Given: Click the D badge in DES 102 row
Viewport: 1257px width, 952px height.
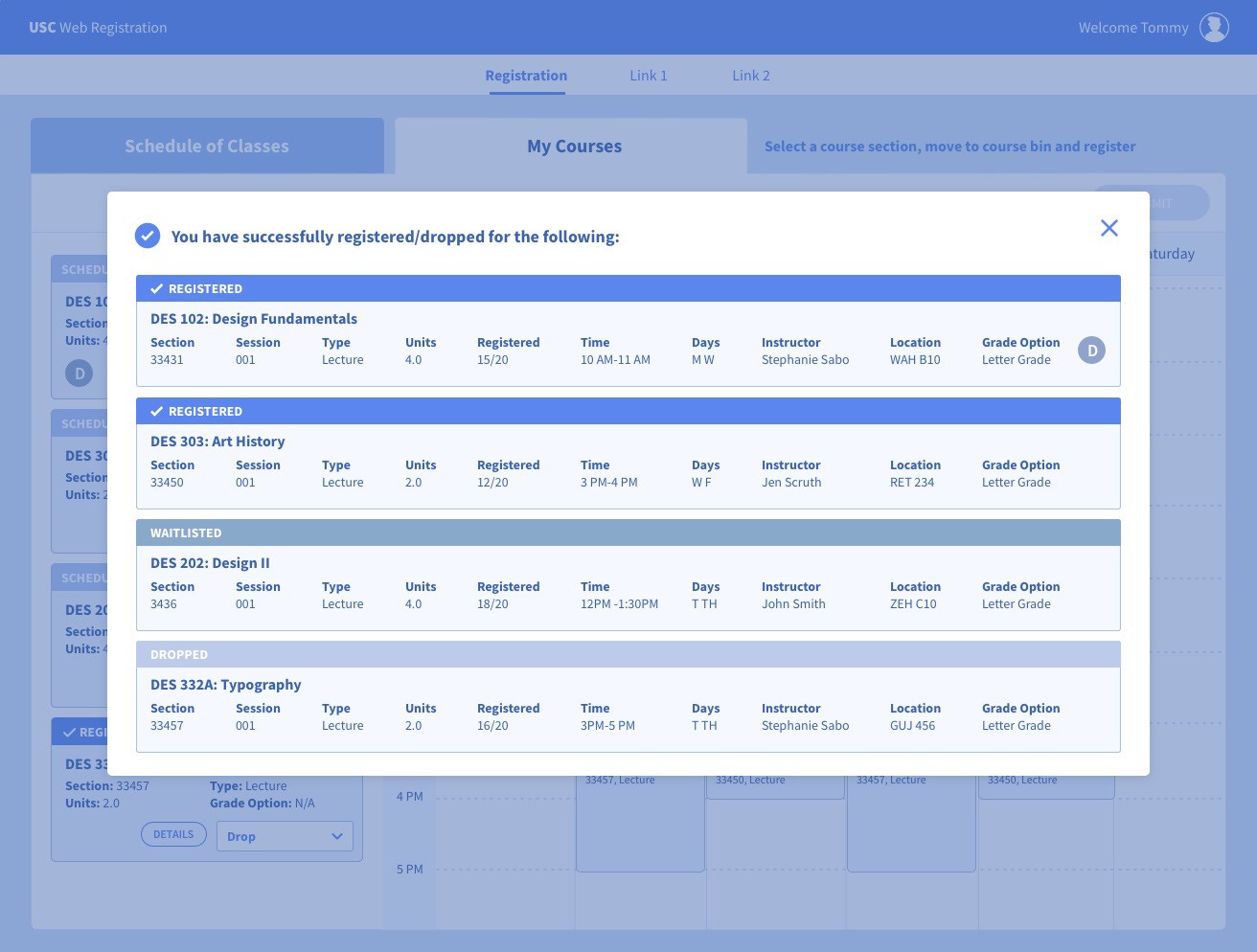Looking at the screenshot, I should [1091, 351].
